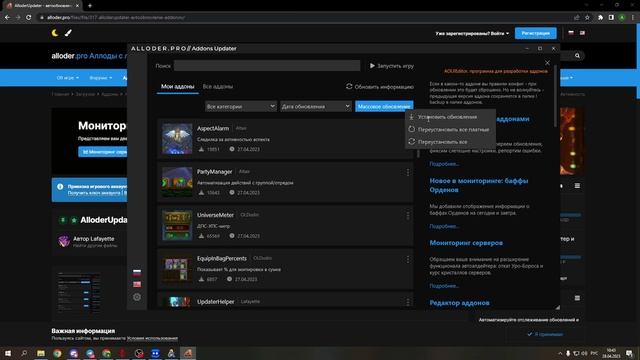640x360 pixels.
Task: Click the search magnifier on the website
Action: [x=577, y=56]
